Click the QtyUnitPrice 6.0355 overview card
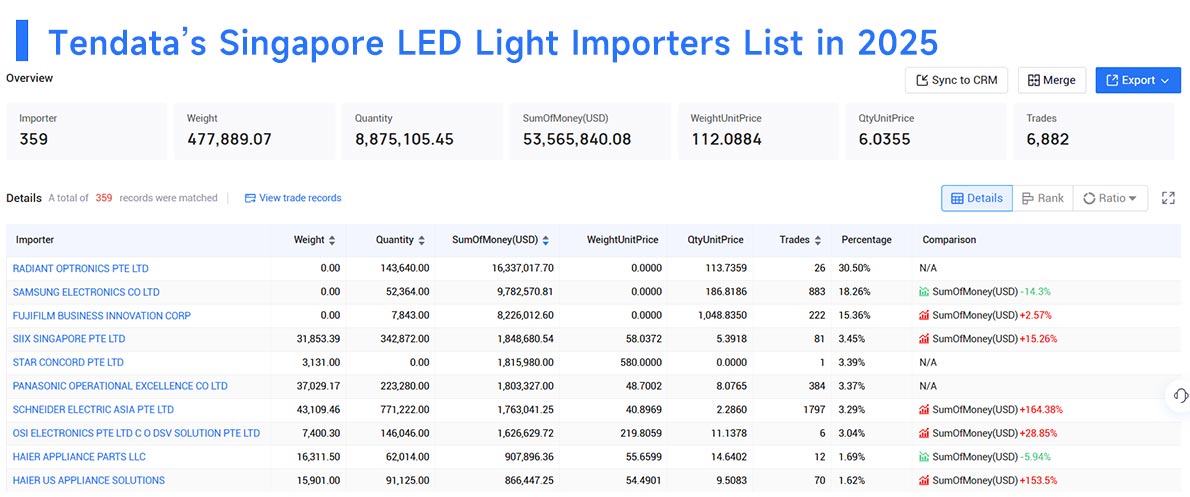This screenshot has height=497, width=1190. click(925, 131)
